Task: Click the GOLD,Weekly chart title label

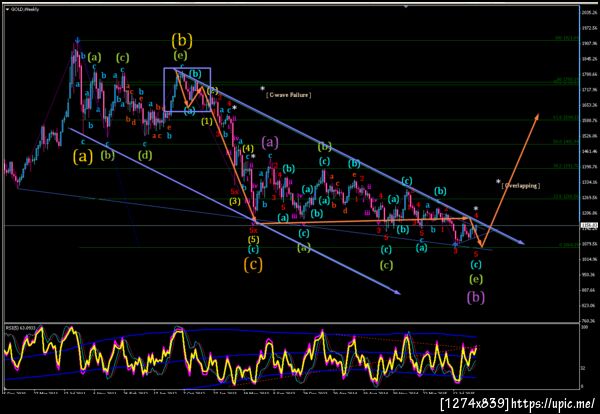Action: coord(24,9)
